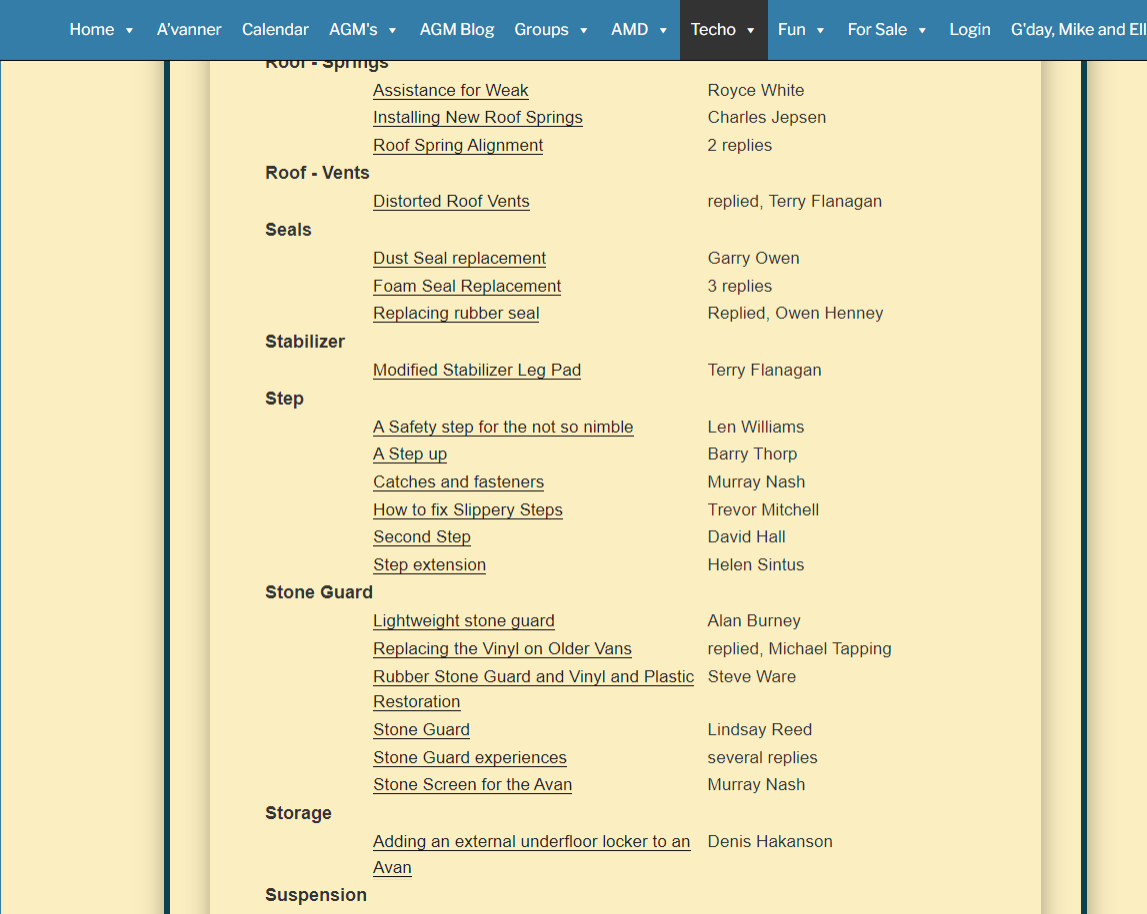Screen dimensions: 1147x914
Task: Open the Dust Seal replacement link
Action: [459, 258]
